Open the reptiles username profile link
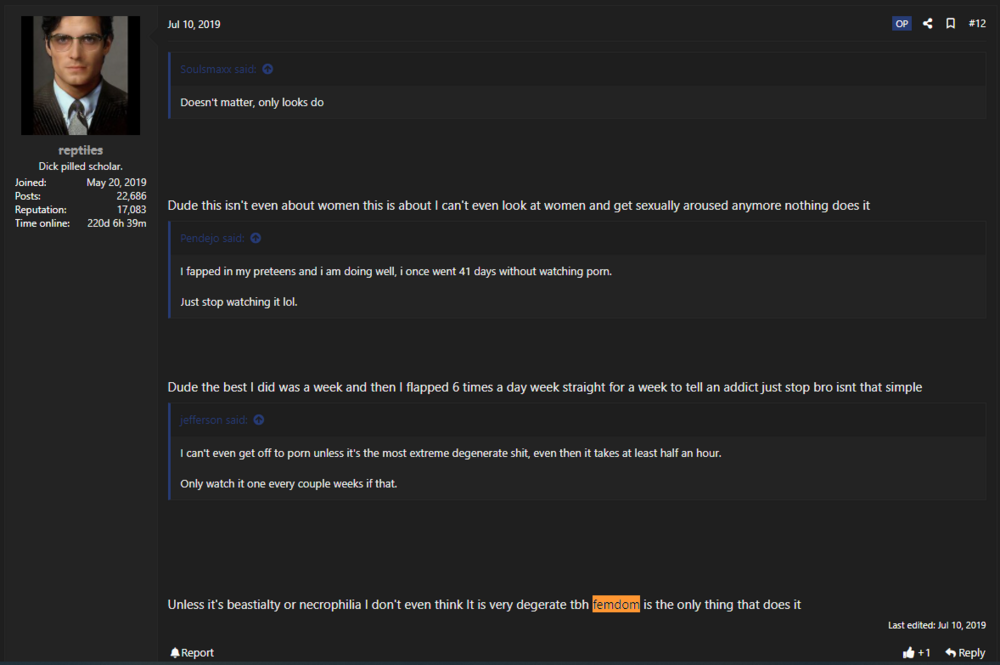 point(80,150)
